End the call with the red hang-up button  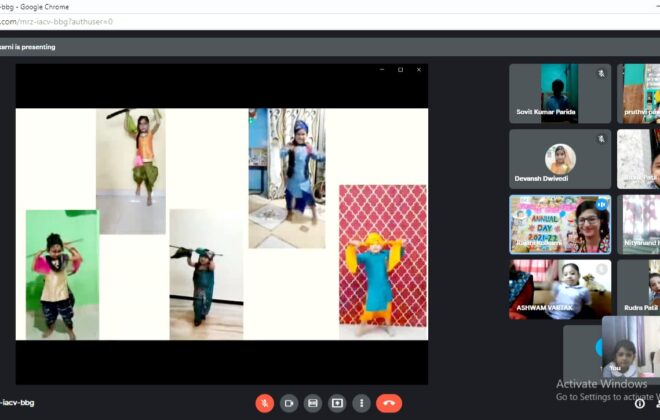pyautogui.click(x=389, y=403)
